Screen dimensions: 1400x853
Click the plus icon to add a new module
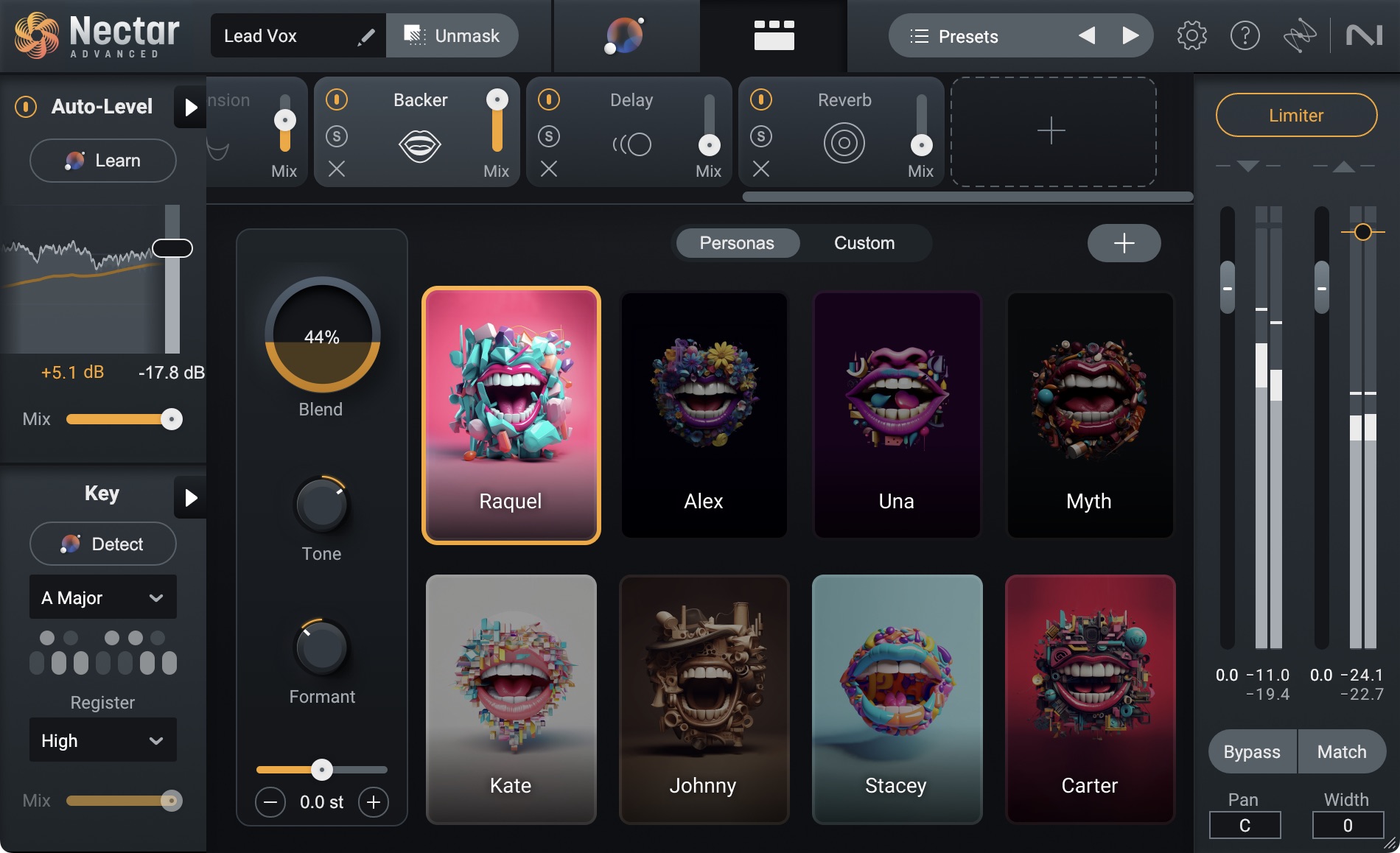pos(1051,131)
